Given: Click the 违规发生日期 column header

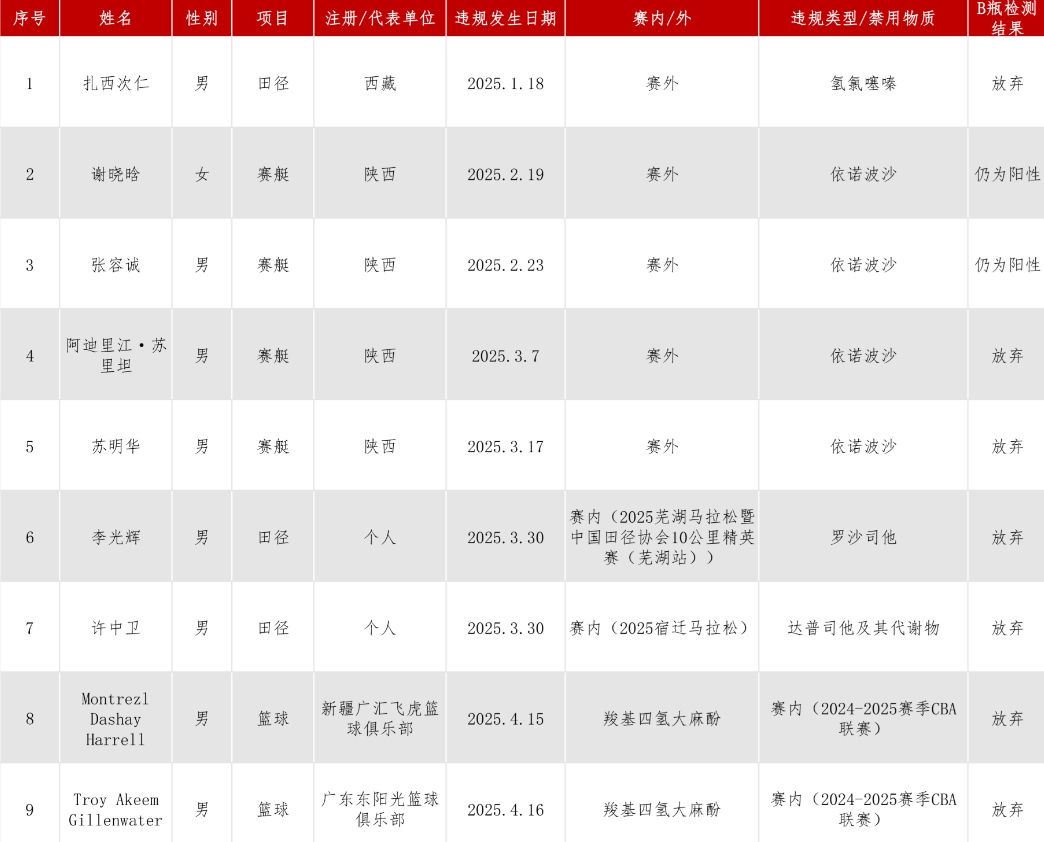Looking at the screenshot, I should 505,18.
